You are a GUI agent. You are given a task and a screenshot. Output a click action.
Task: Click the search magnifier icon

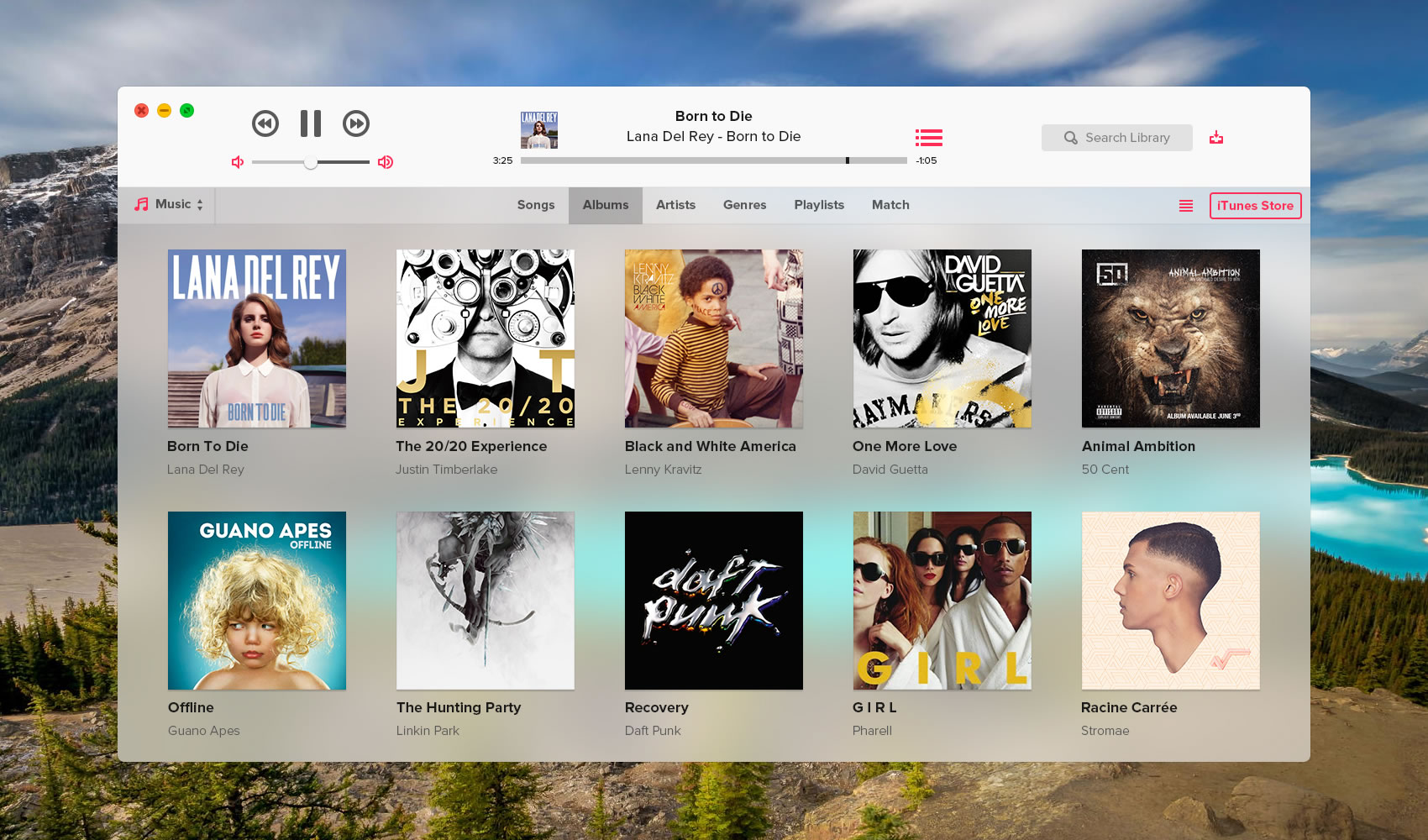click(x=1070, y=138)
